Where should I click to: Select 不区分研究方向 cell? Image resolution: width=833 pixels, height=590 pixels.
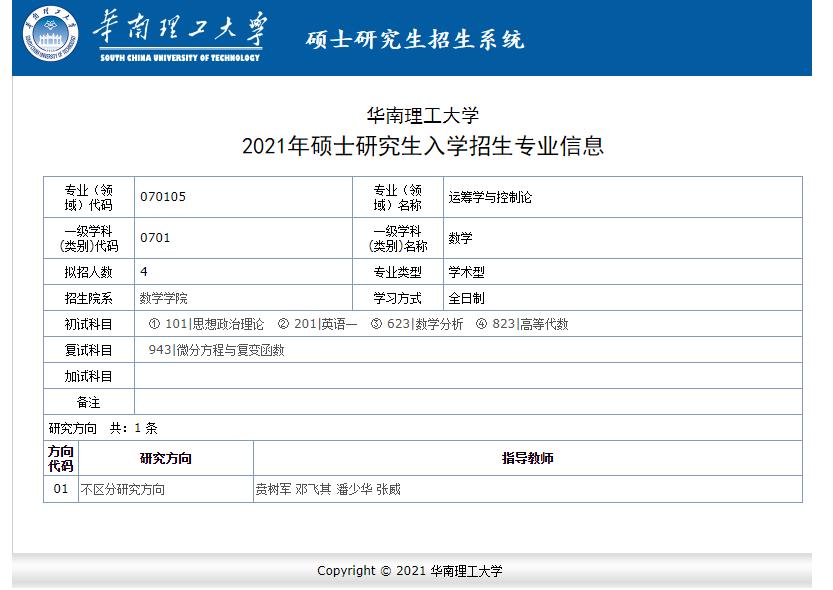(x=166, y=489)
